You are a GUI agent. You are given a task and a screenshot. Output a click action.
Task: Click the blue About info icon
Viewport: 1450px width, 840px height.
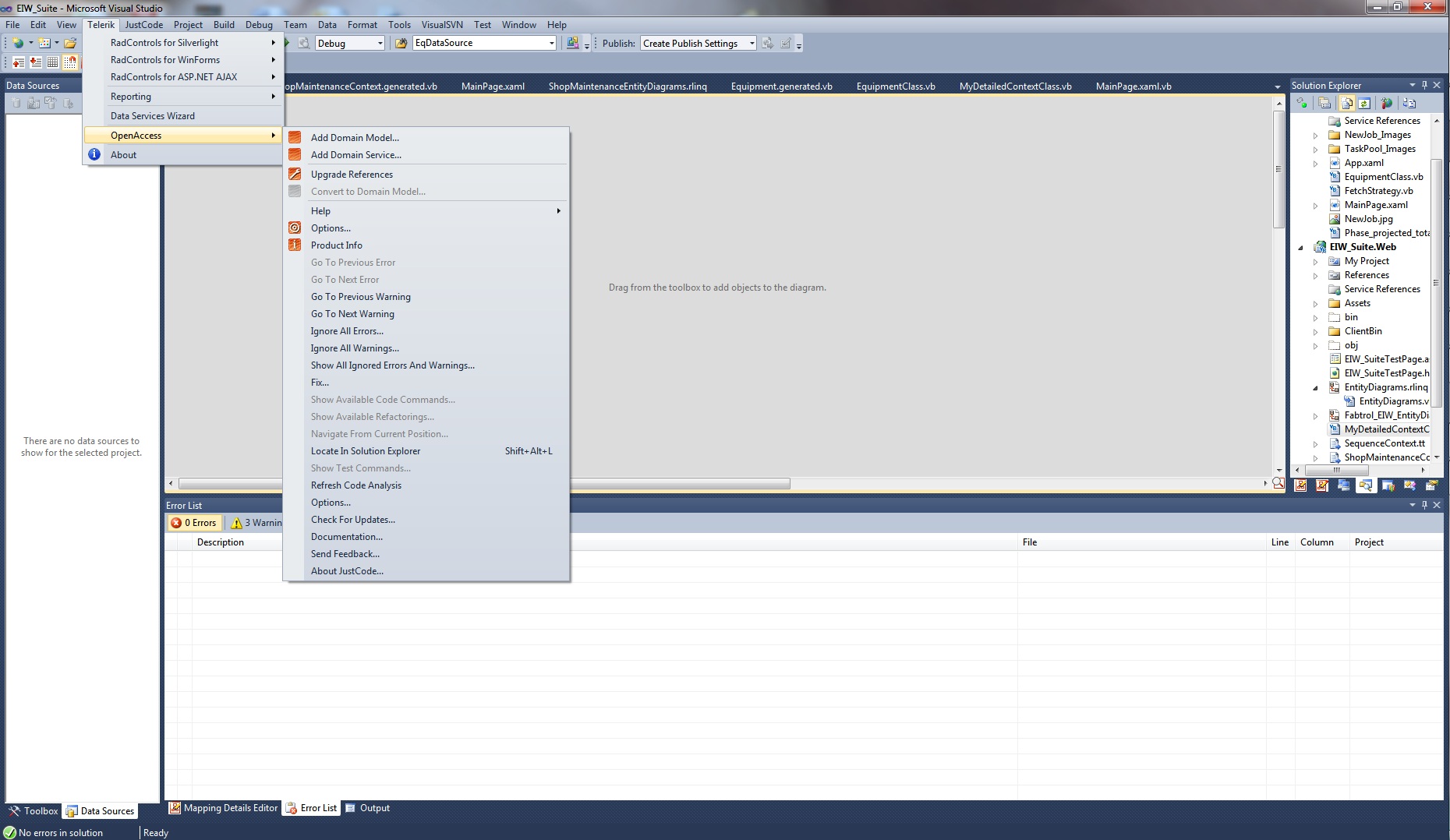click(x=94, y=154)
